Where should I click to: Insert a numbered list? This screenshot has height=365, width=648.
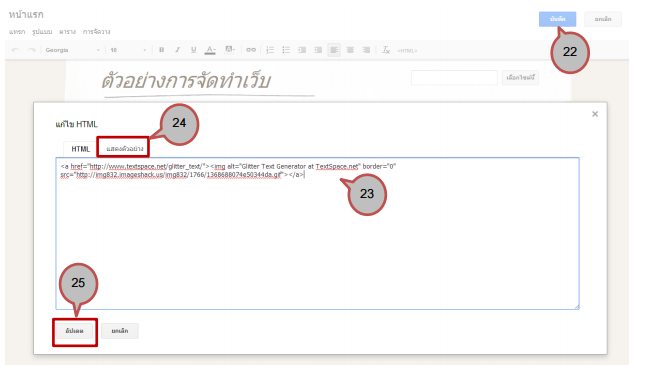(x=270, y=50)
